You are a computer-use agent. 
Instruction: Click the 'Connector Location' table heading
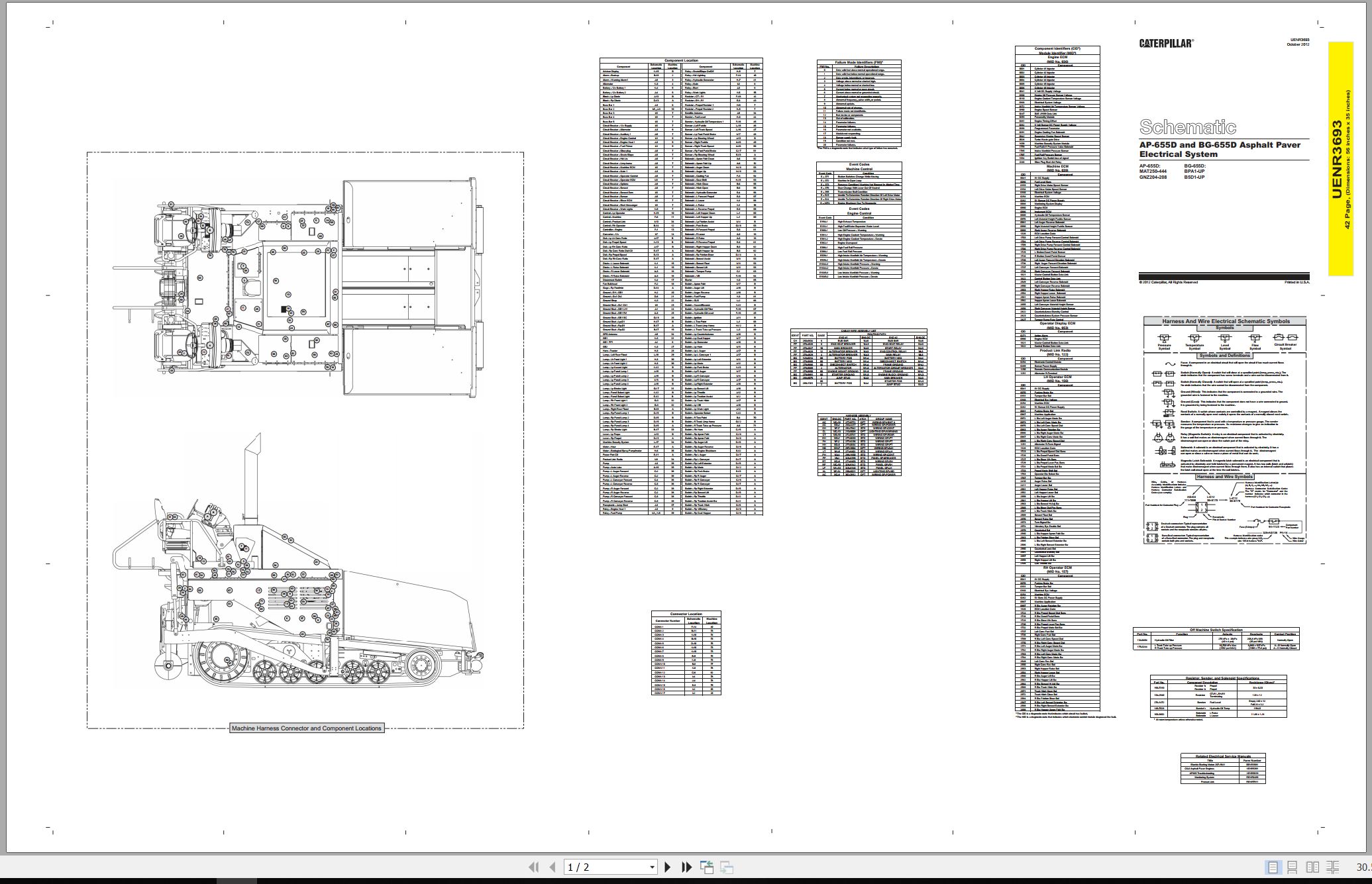(x=686, y=614)
